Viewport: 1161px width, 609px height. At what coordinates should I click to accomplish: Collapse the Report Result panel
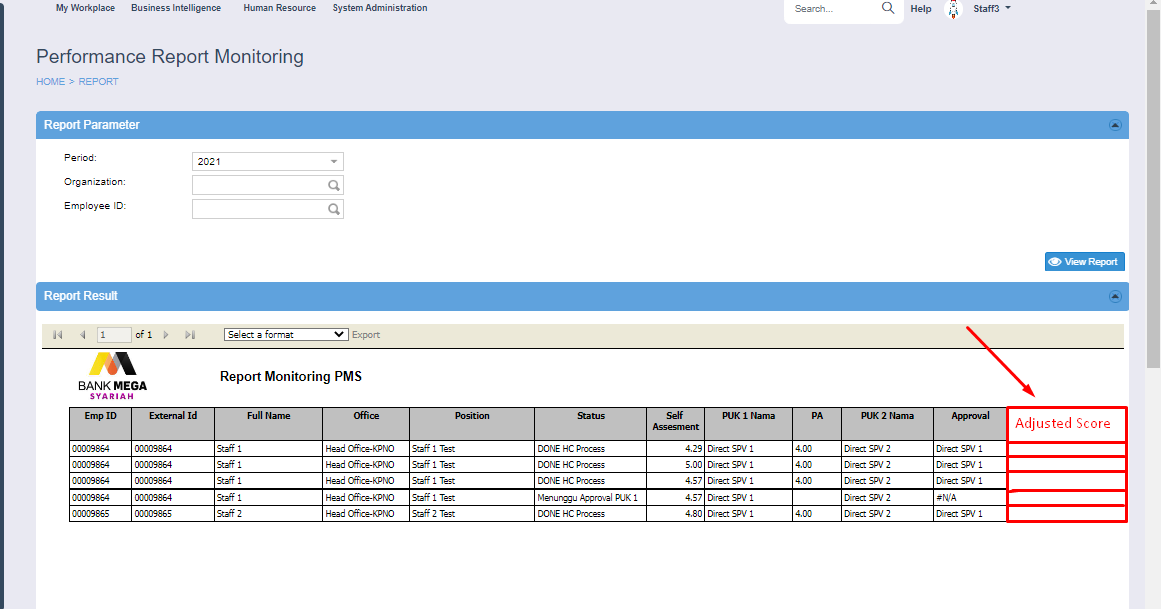[1114, 296]
